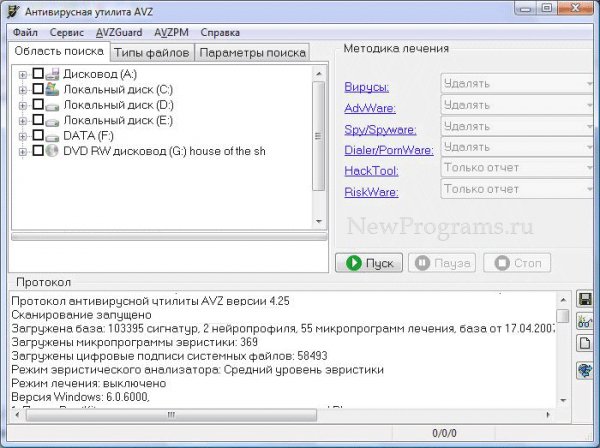
Task: Click the save protocol floppy disk icon
Action: (x=585, y=299)
